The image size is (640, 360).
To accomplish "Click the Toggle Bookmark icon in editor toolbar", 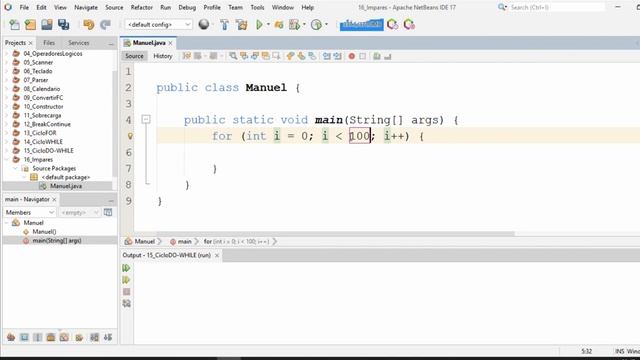I will (312, 56).
